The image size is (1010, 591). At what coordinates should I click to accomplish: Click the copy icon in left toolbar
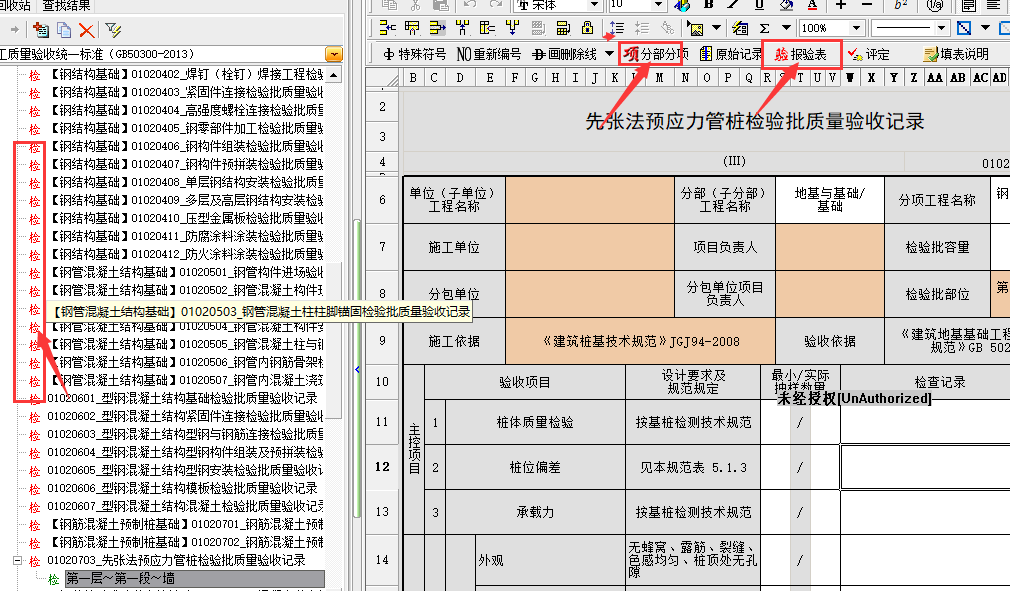64,31
